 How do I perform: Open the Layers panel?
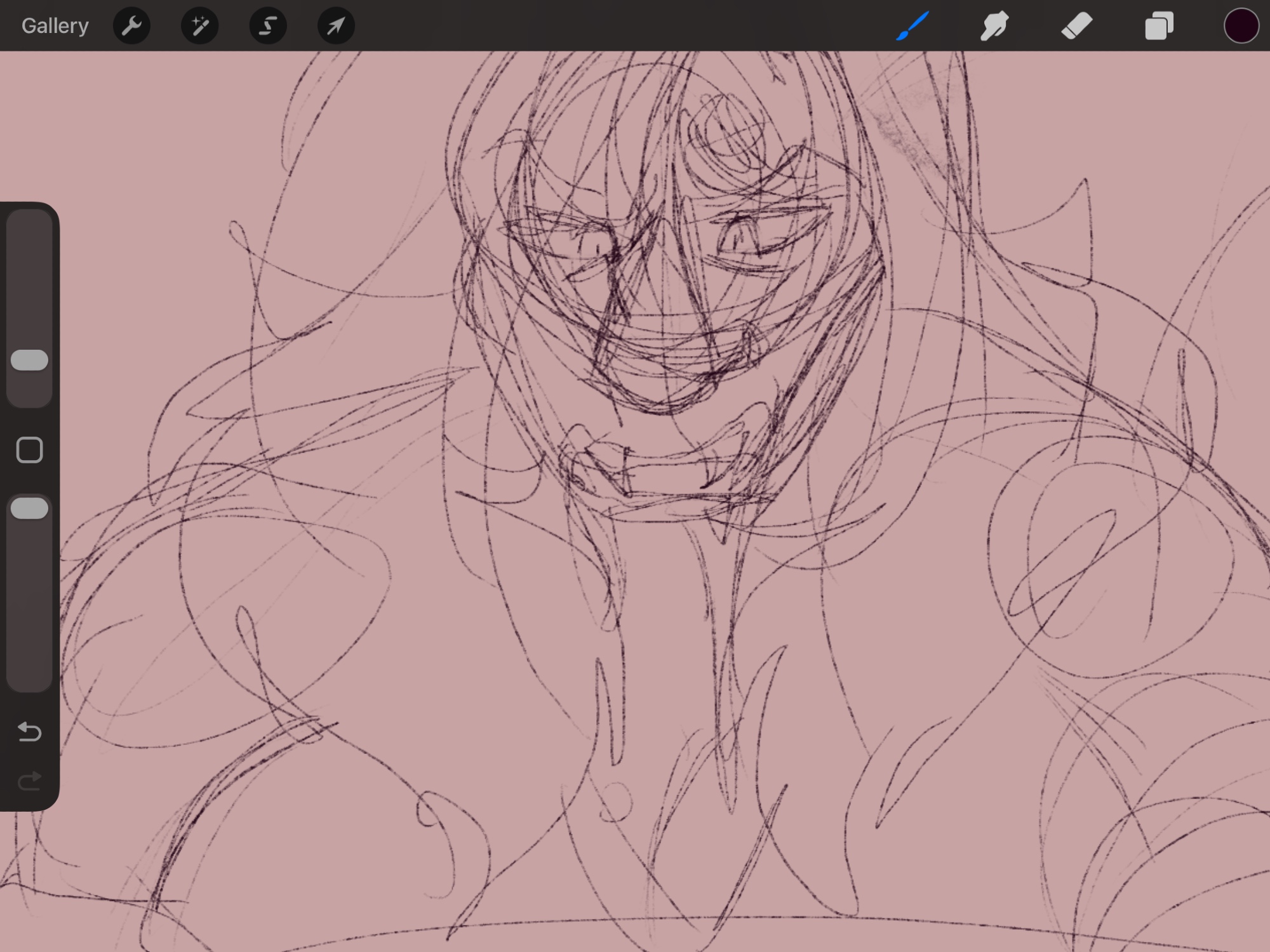pos(1159,26)
